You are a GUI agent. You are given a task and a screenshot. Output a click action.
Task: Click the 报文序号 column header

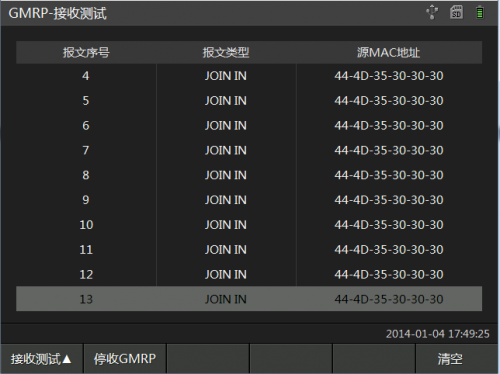pyautogui.click(x=86, y=52)
